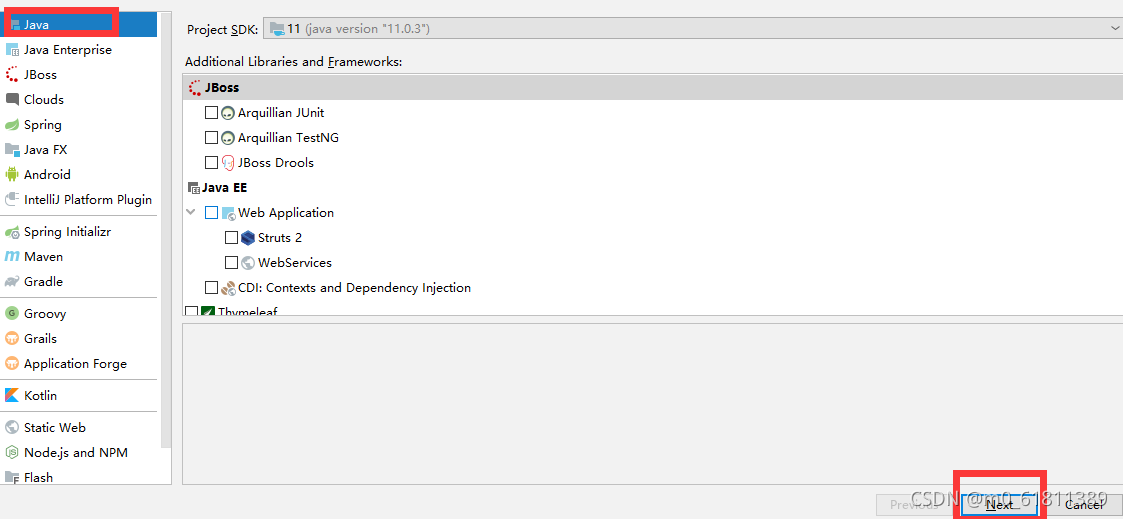Click the Spring leaf icon
Screen dimensions: 1123x519
[x=11, y=125]
